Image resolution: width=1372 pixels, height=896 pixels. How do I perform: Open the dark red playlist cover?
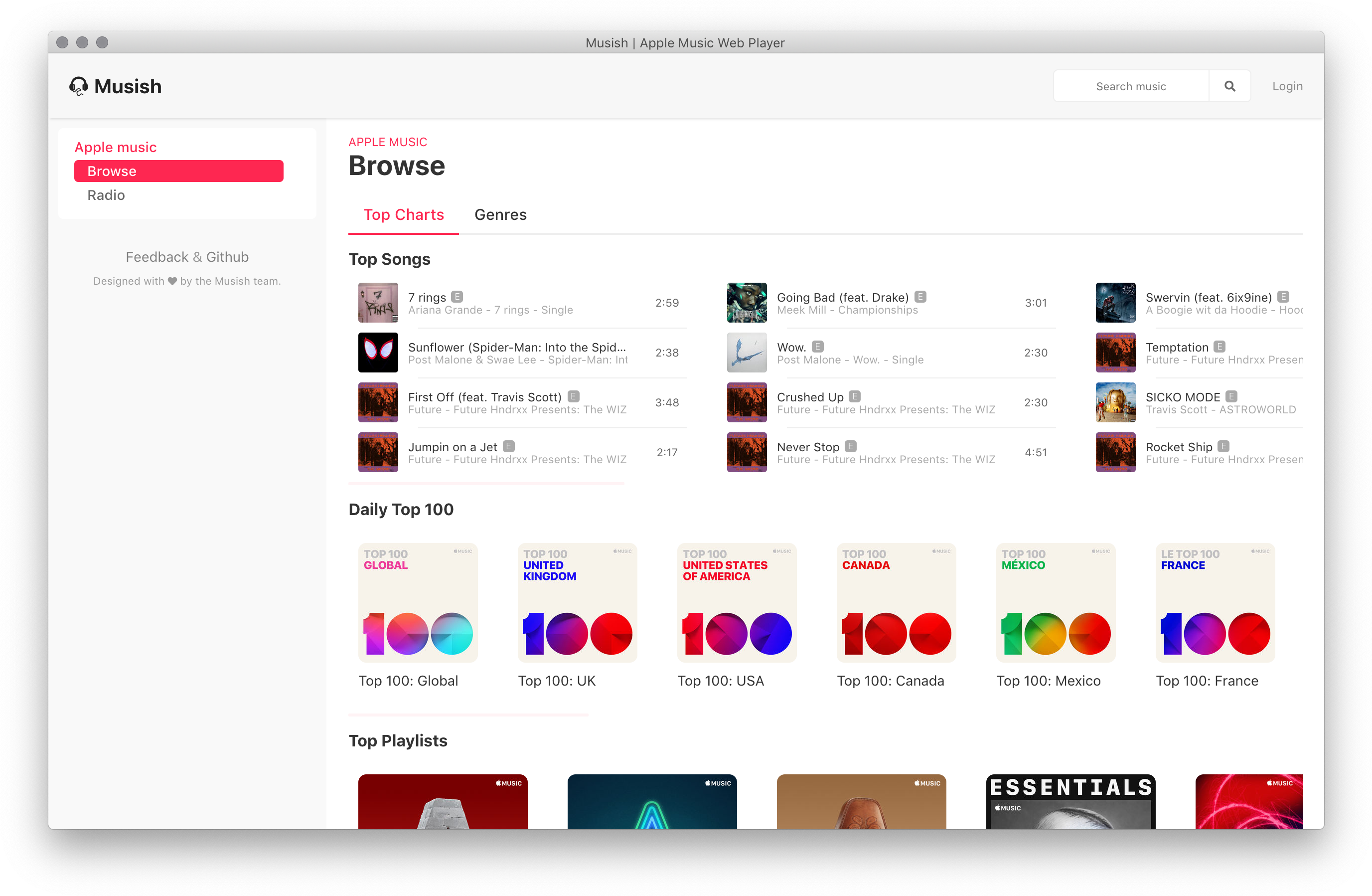[443, 802]
